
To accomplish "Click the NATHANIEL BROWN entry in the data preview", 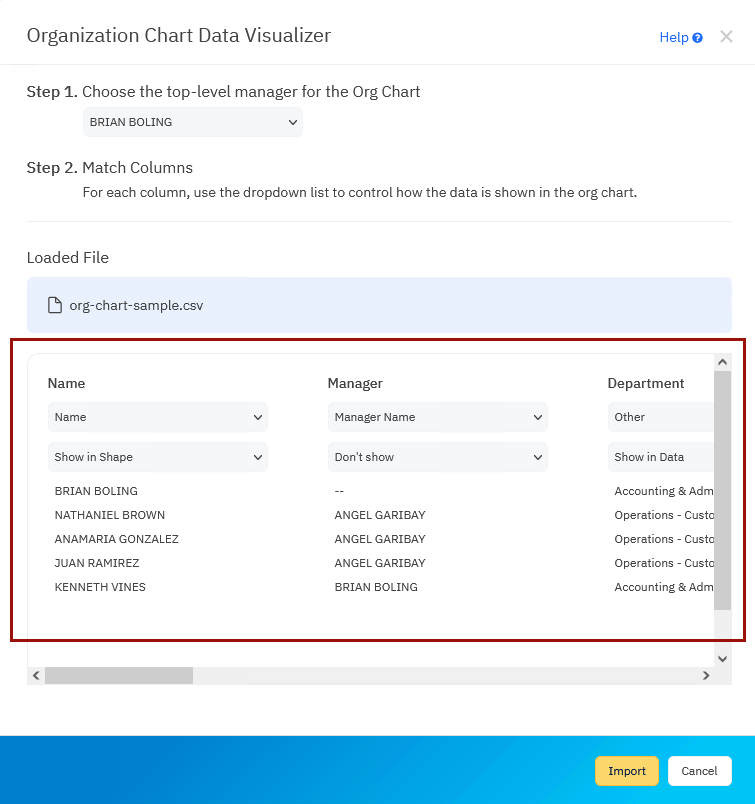I will click(x=109, y=515).
